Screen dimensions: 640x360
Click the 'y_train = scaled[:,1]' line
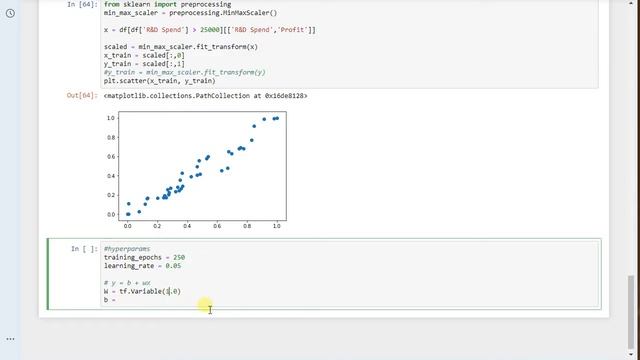[144, 64]
